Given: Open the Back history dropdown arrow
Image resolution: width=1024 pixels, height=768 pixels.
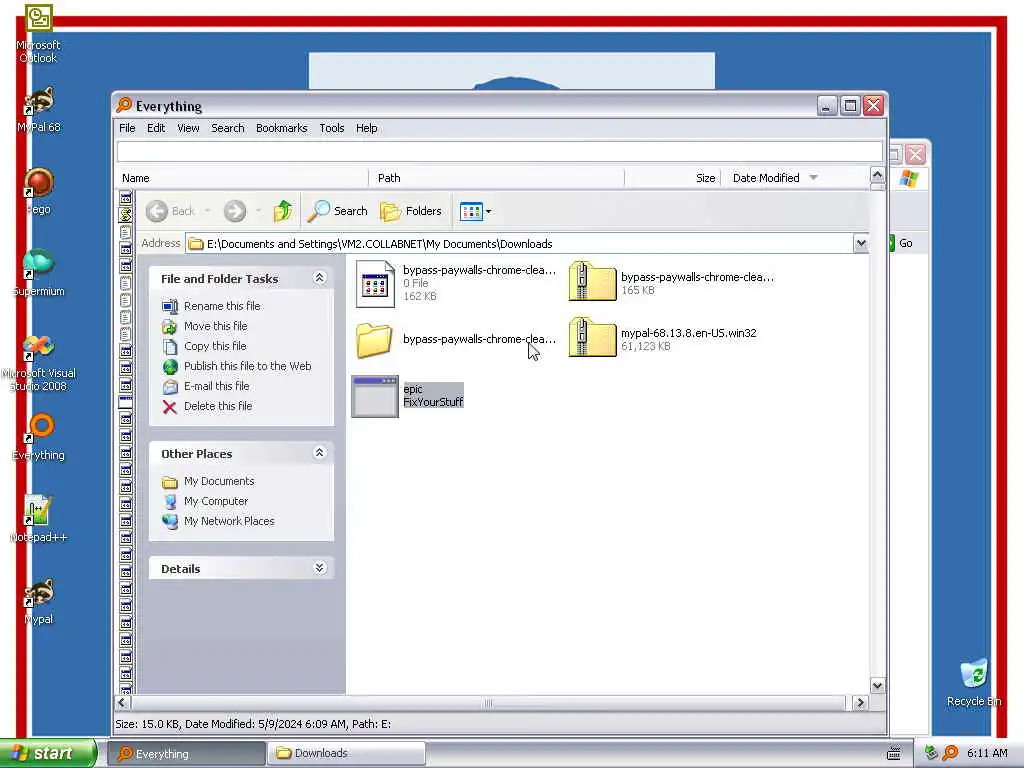Looking at the screenshot, I should tap(208, 211).
